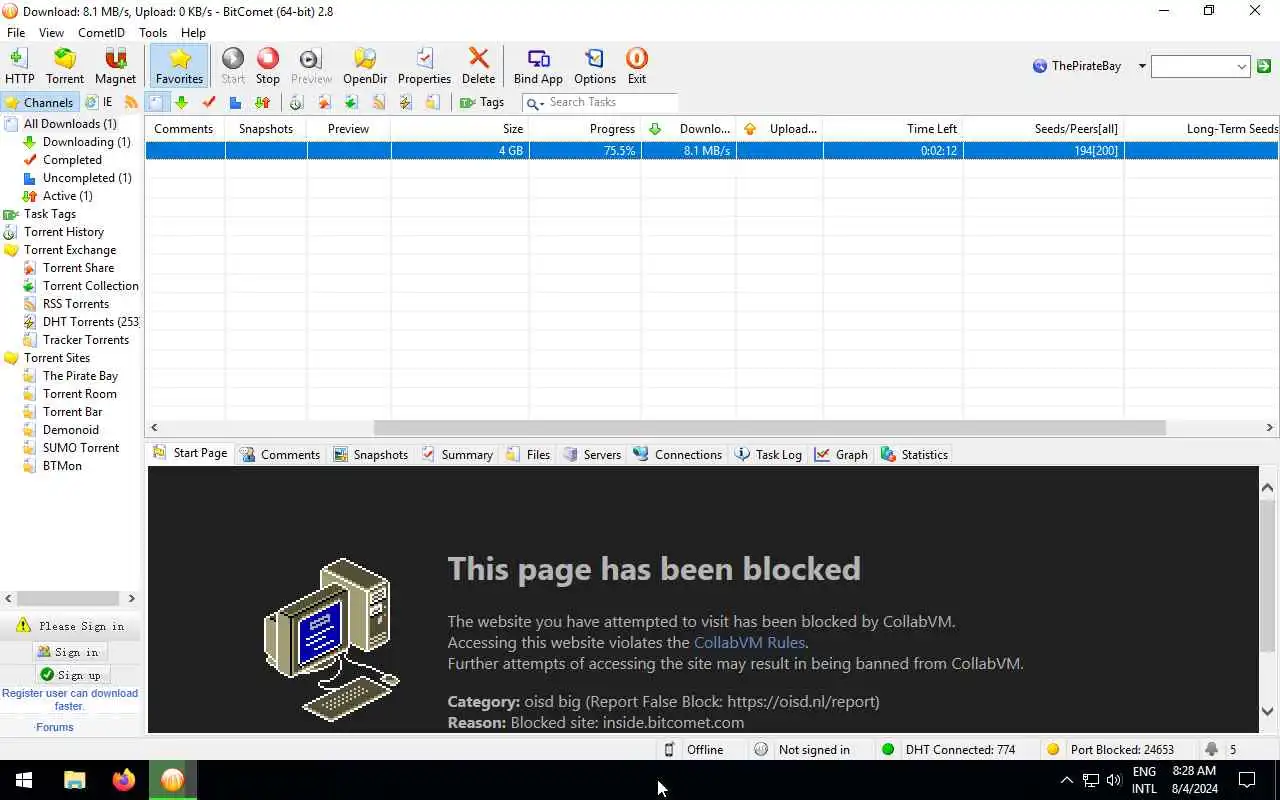1280x800 pixels.
Task: Select All Downloads (1) in sidebar
Action: [70, 124]
